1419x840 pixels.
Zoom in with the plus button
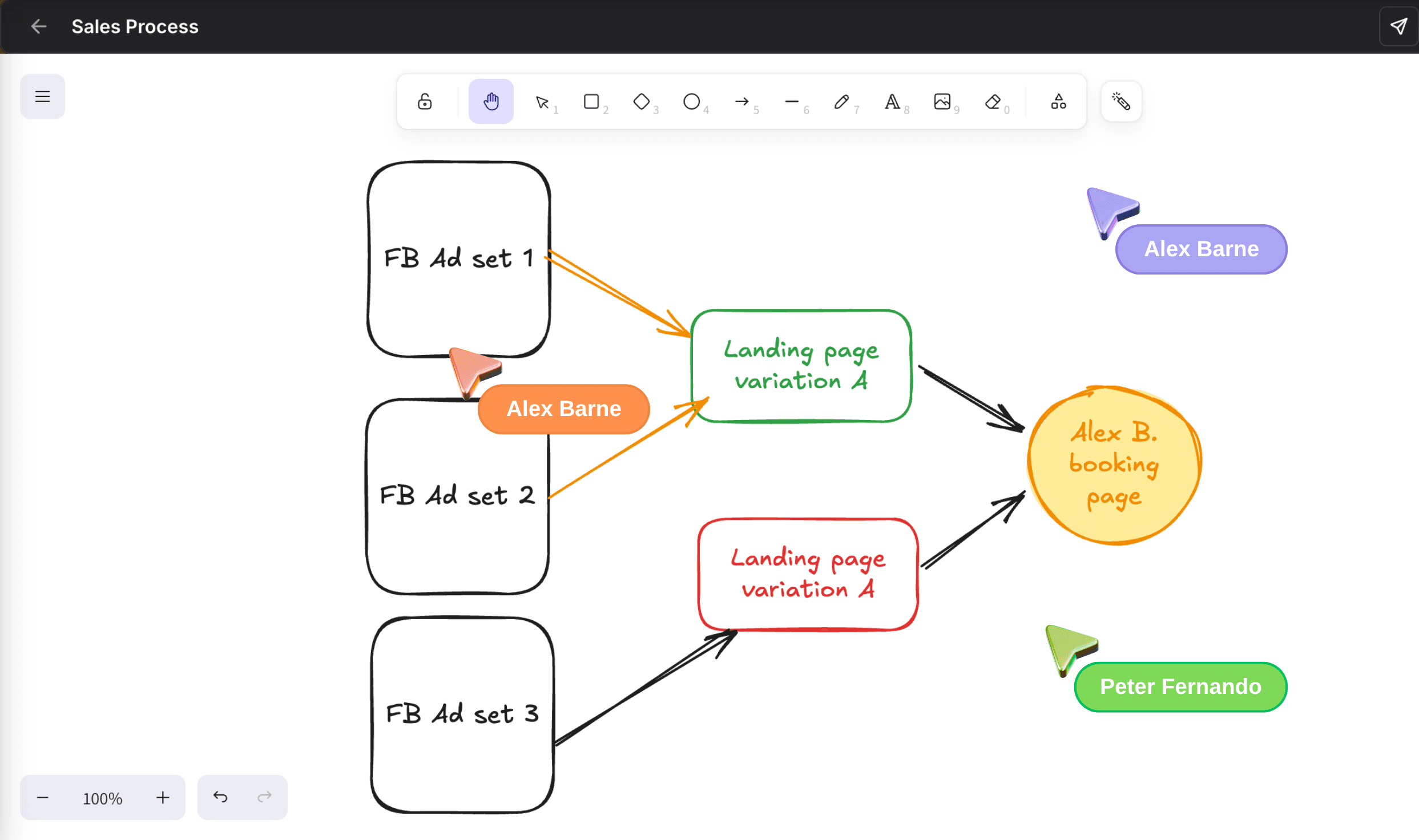[162, 797]
